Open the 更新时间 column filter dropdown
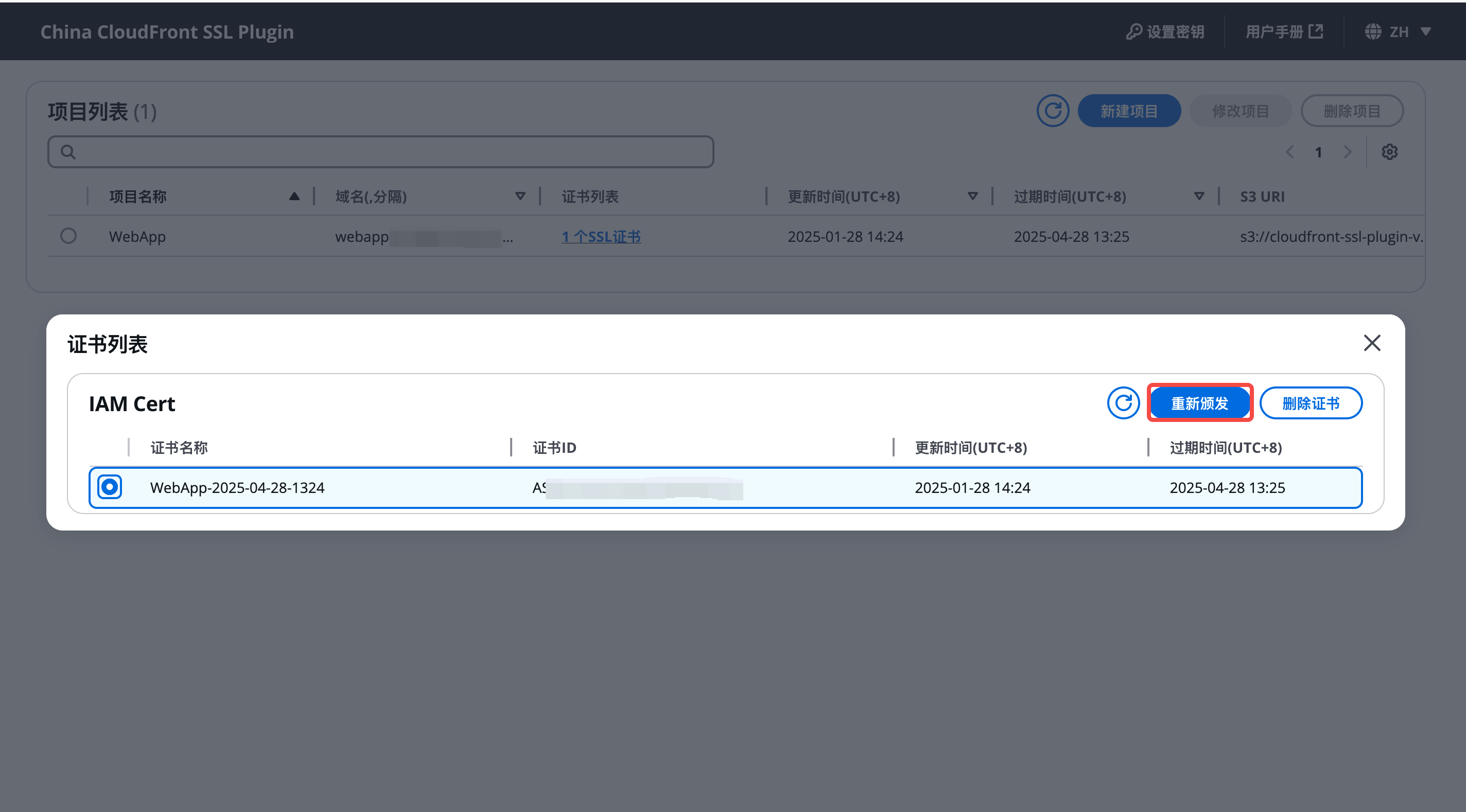The width and height of the screenshot is (1466, 812). tap(972, 196)
